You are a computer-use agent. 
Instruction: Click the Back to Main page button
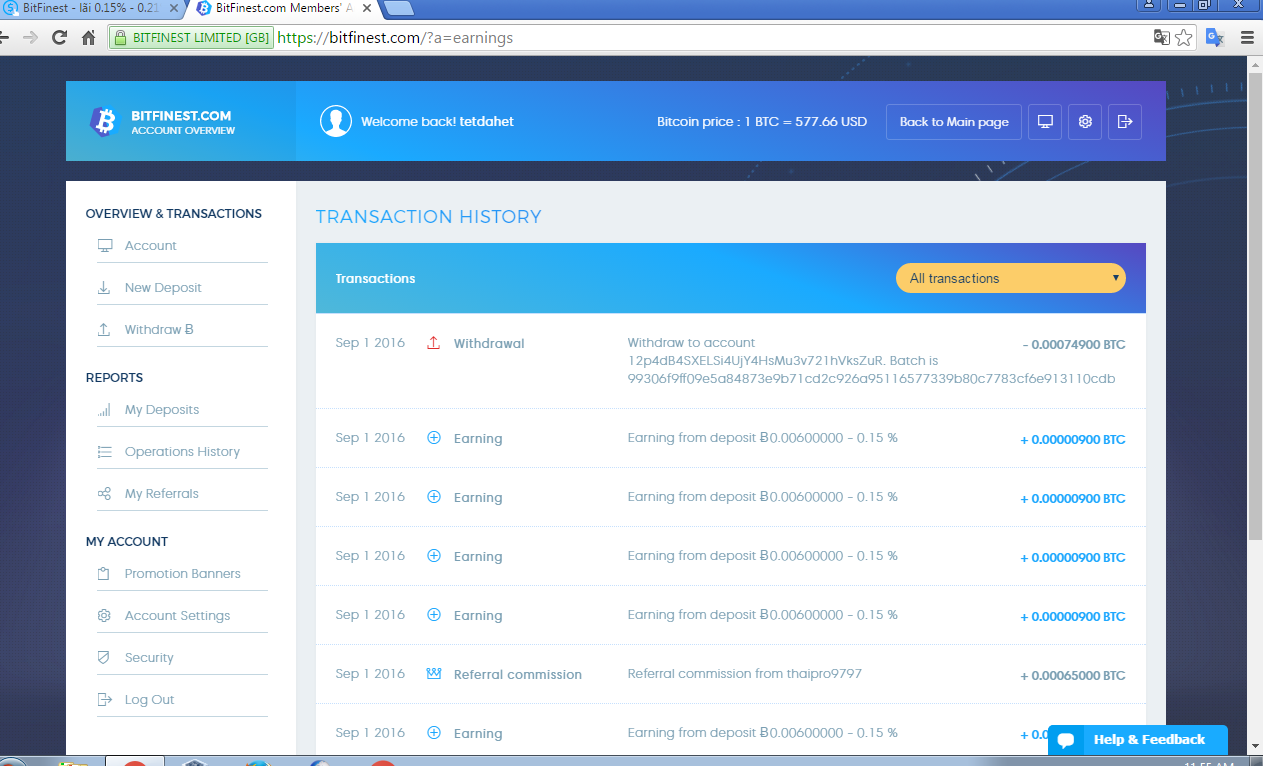pyautogui.click(x=954, y=121)
